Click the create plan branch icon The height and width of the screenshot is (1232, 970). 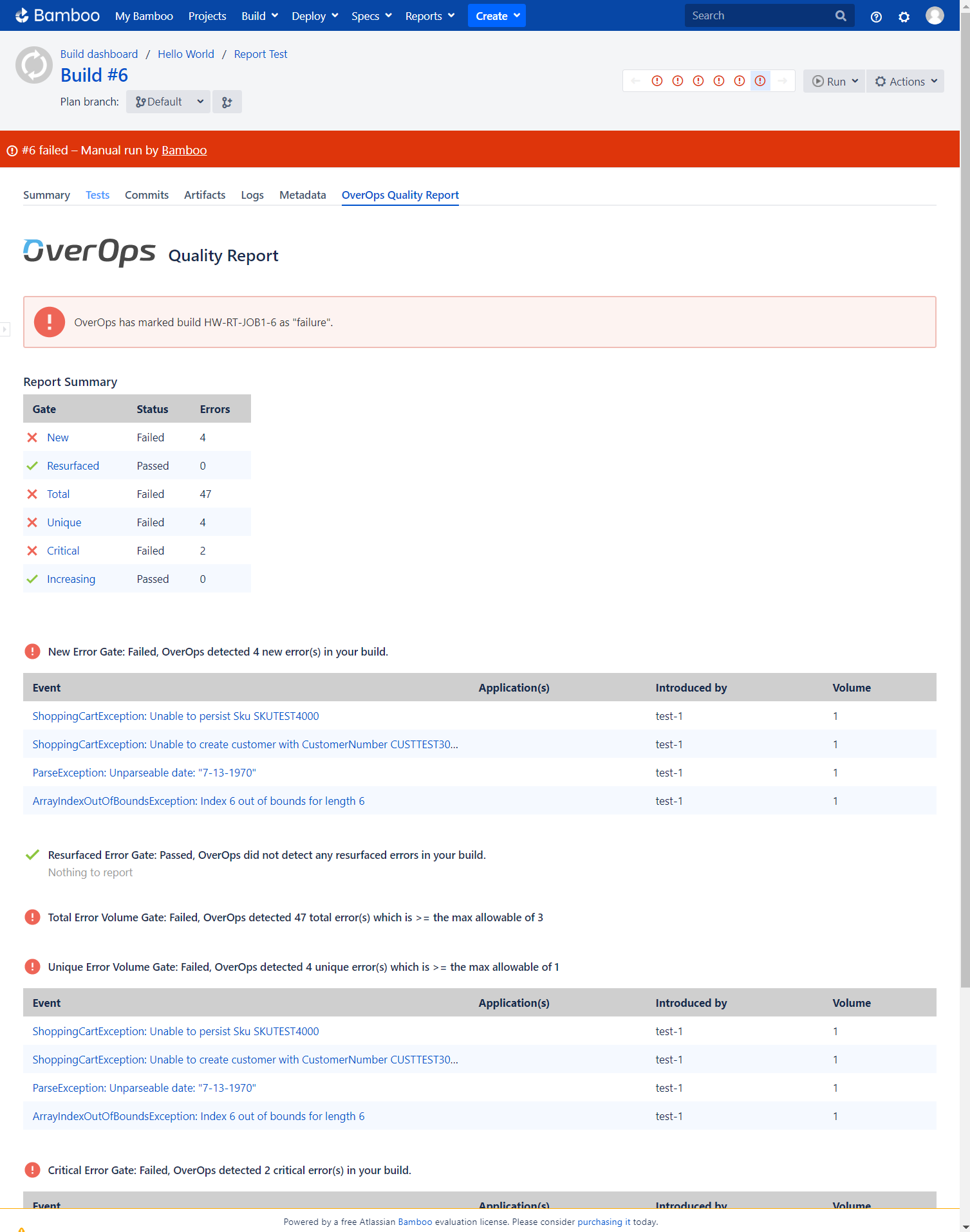(227, 102)
